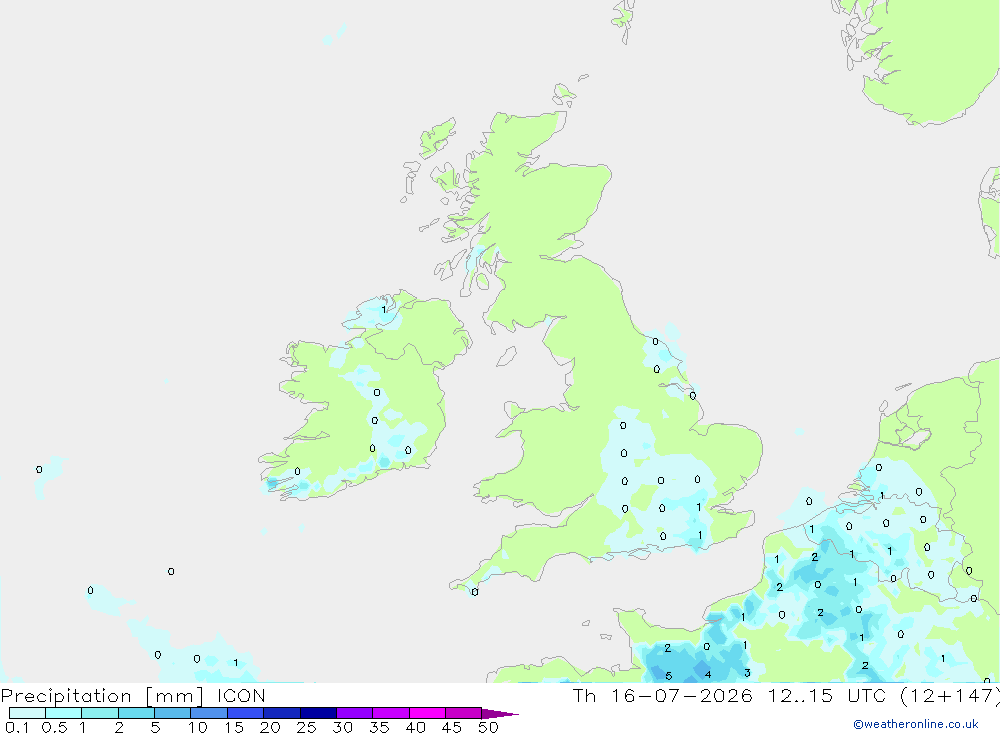Click the "50" legend scale label
The height and width of the screenshot is (733, 1000).
(x=488, y=727)
